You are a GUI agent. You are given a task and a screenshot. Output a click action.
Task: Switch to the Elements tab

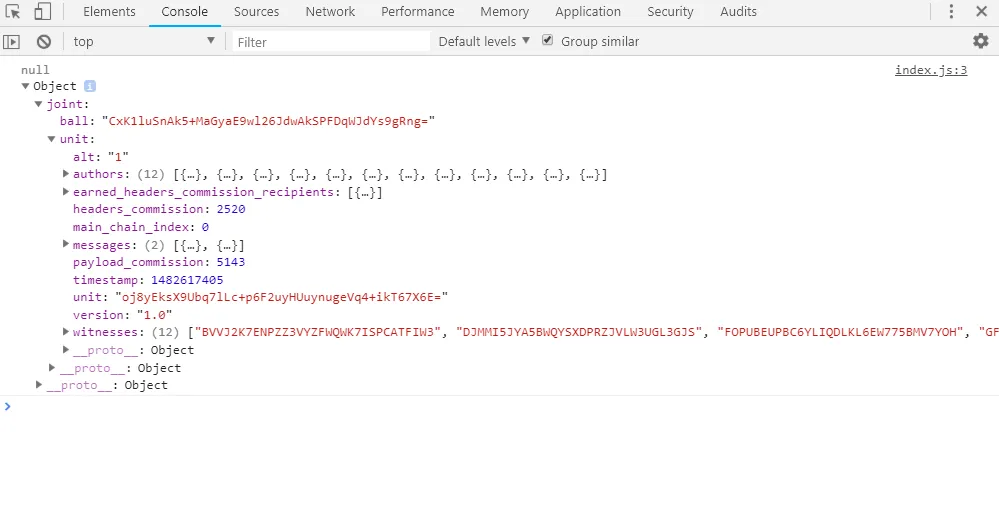(x=109, y=11)
